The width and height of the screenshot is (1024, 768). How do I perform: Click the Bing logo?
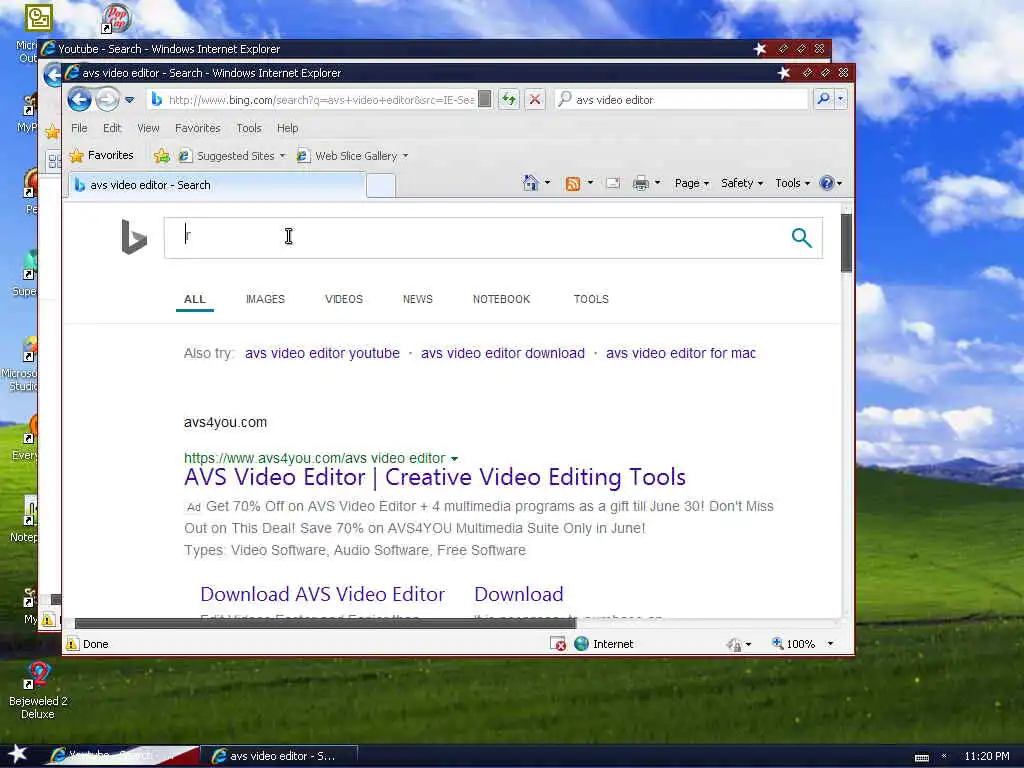(x=134, y=237)
